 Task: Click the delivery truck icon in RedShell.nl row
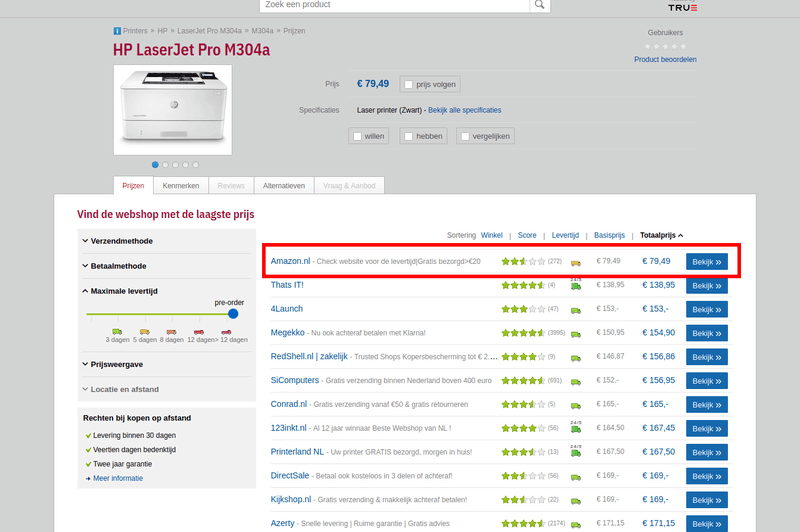click(x=576, y=358)
